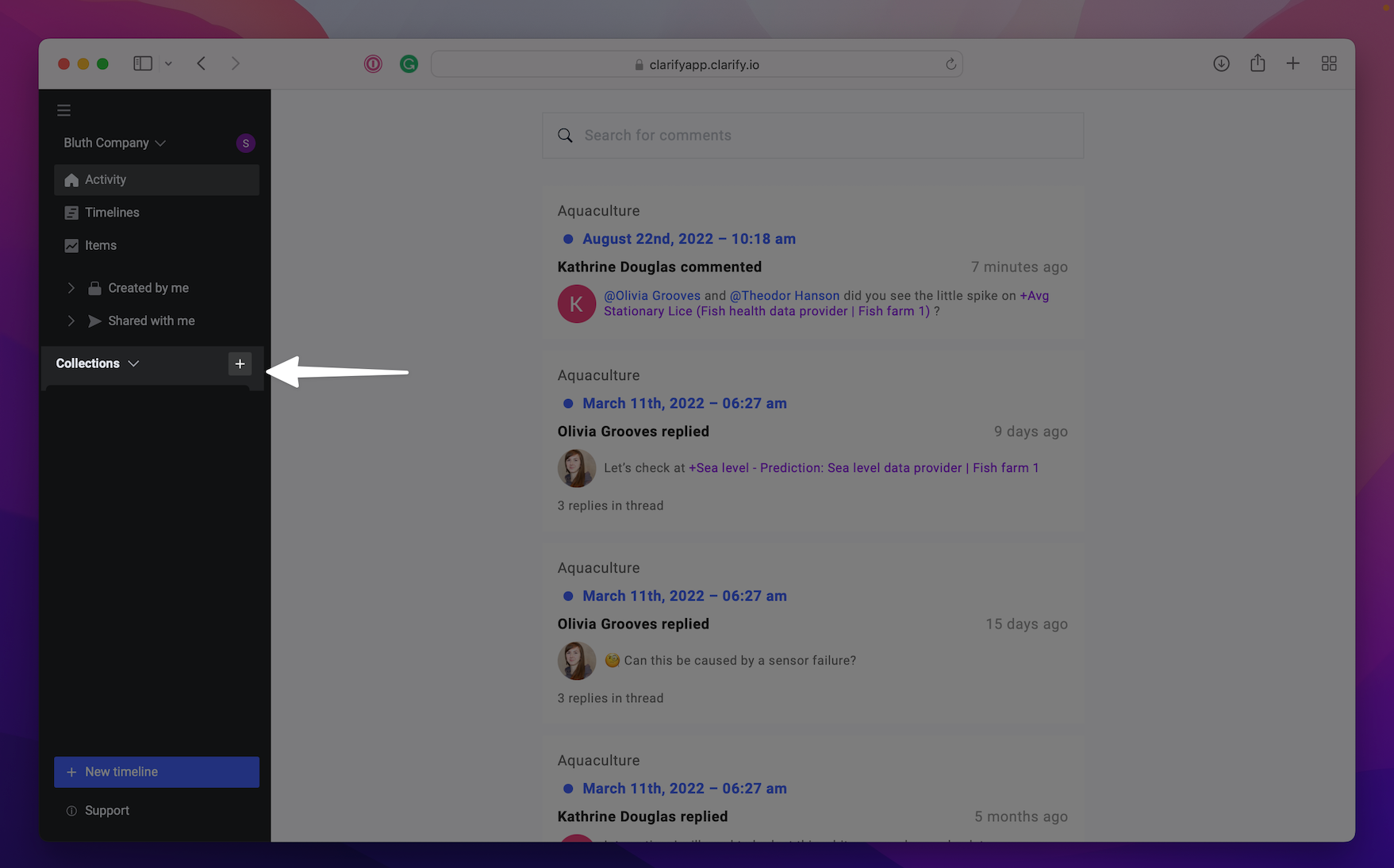The image size is (1394, 868).
Task: Open the August 22nd, 2022 timeline link
Action: [689, 239]
